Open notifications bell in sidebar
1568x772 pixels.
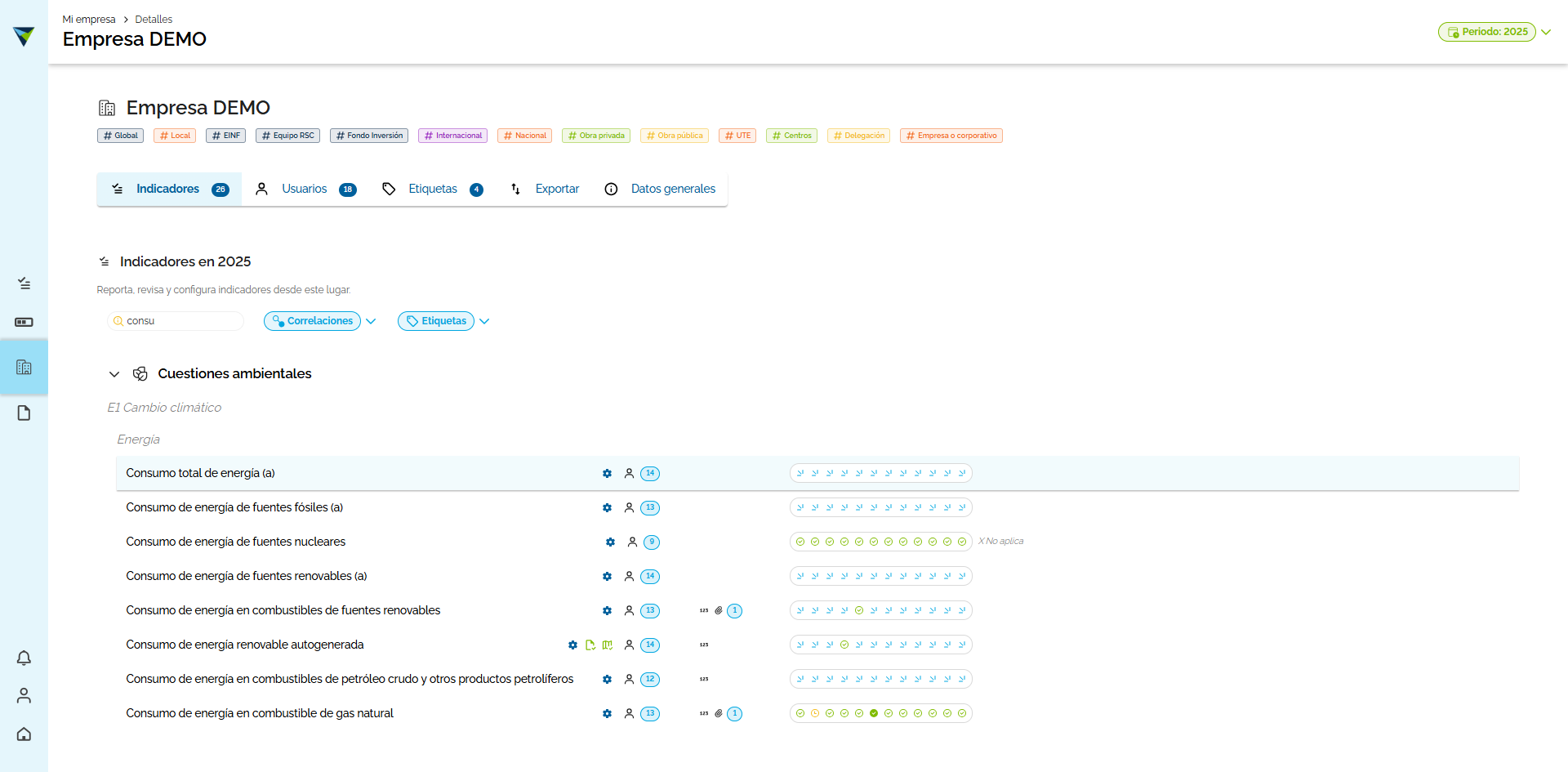[24, 658]
